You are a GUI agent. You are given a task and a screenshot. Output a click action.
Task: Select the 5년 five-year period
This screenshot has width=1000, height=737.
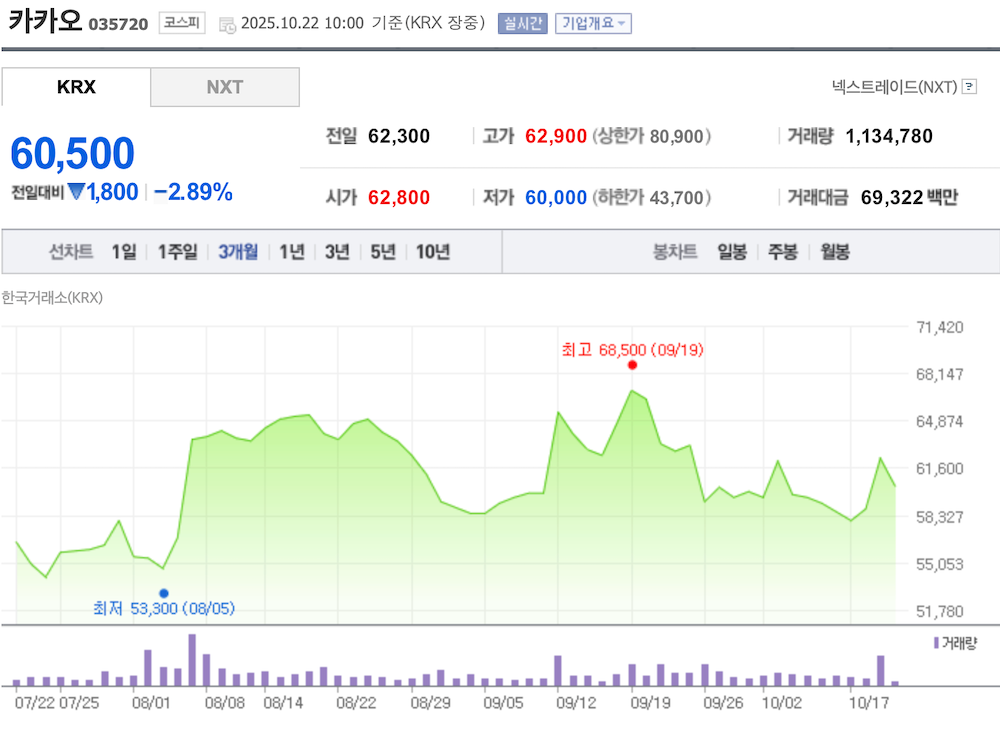384,252
